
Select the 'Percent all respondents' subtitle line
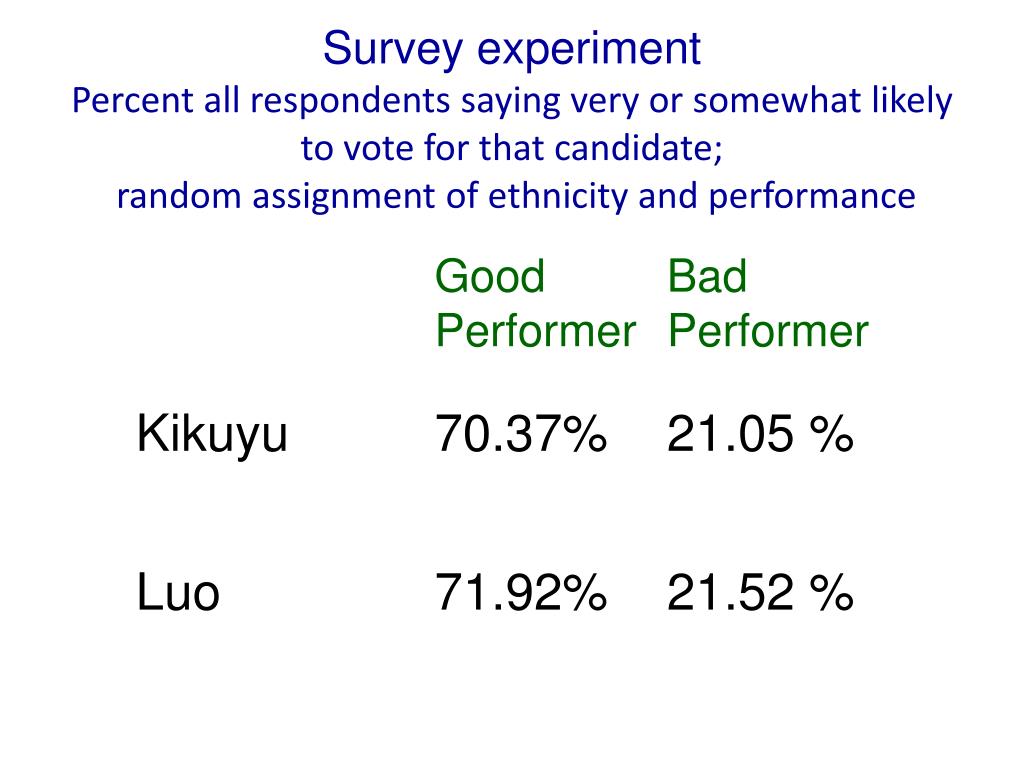512,102
